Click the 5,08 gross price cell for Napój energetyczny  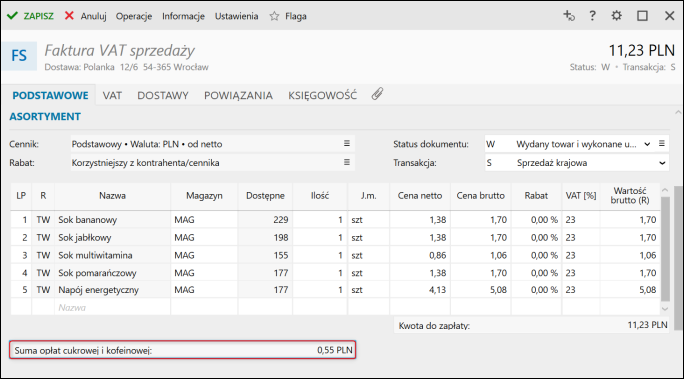click(480, 290)
